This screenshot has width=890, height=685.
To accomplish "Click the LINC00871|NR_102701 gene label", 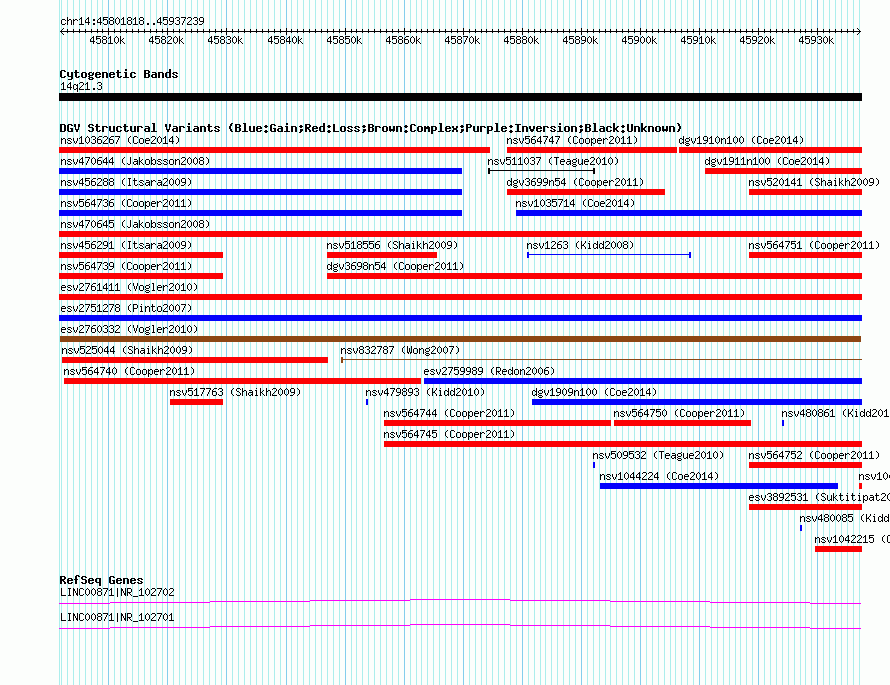I will 117,617.
